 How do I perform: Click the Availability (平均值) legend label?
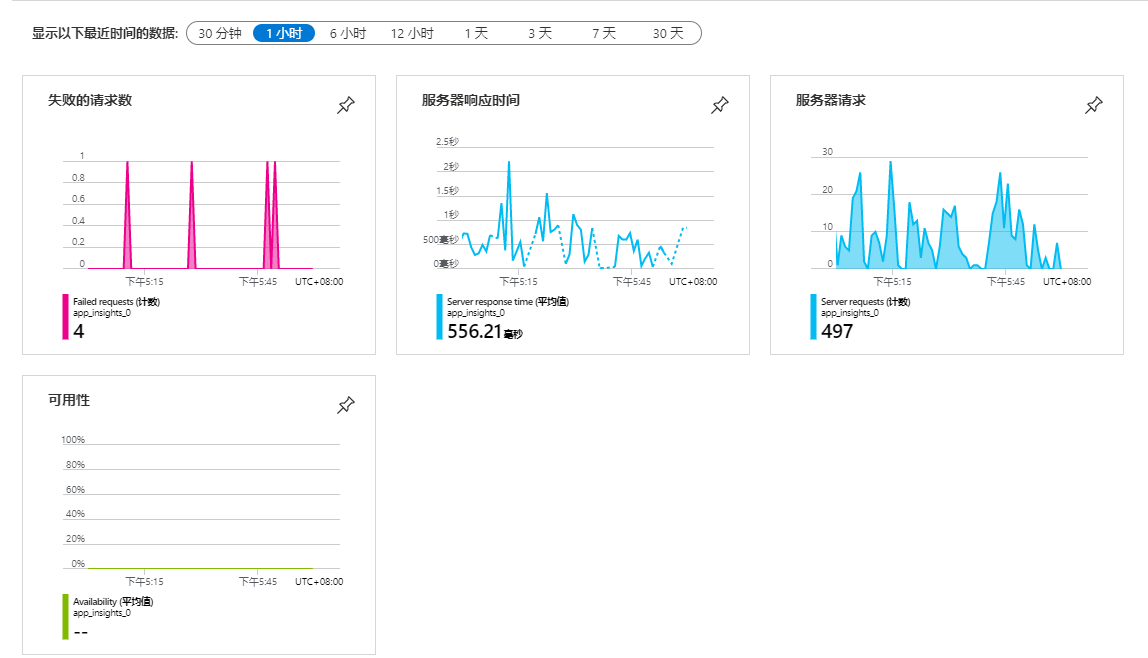[113, 602]
